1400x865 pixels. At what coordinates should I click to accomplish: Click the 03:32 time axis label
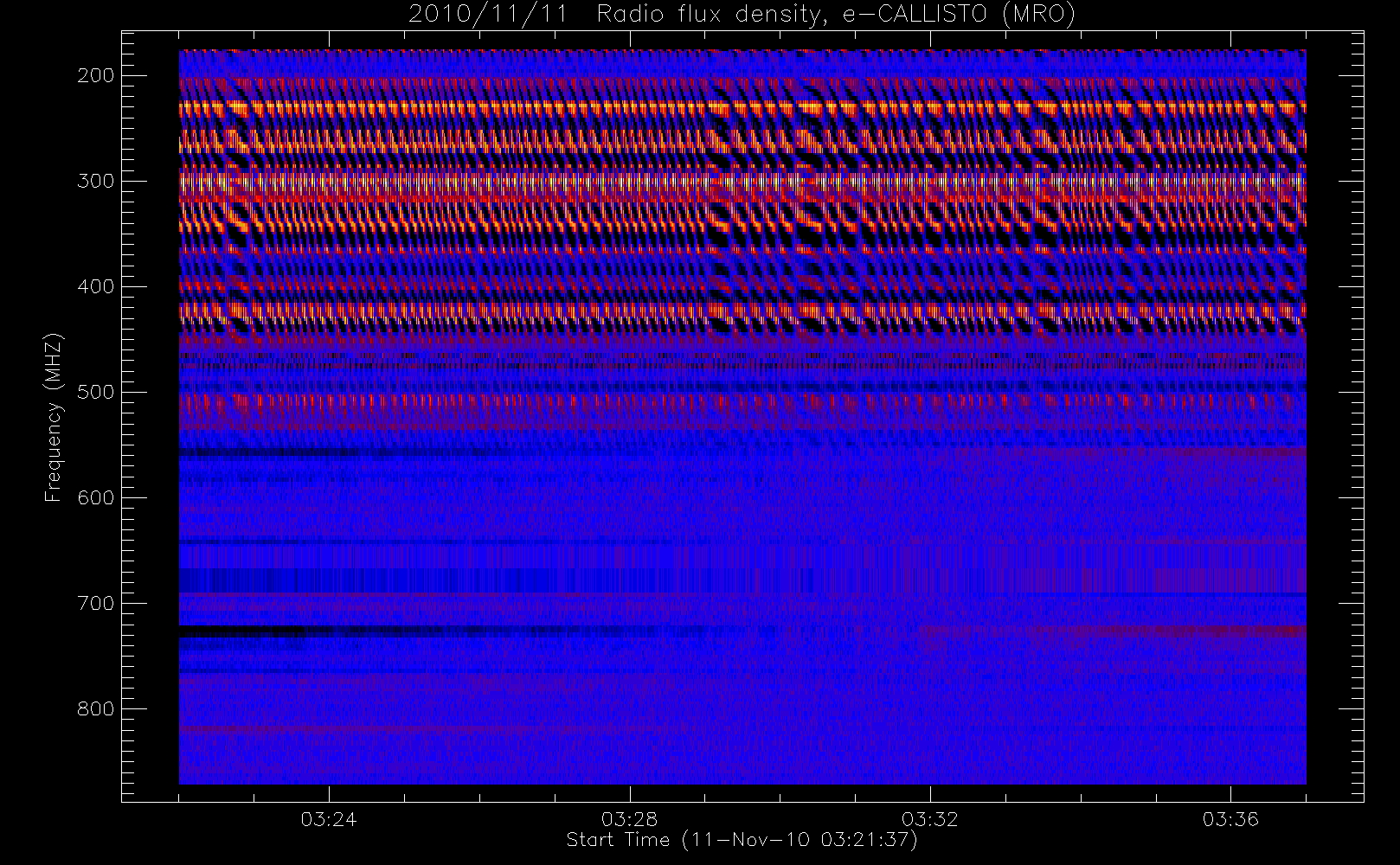(x=930, y=819)
